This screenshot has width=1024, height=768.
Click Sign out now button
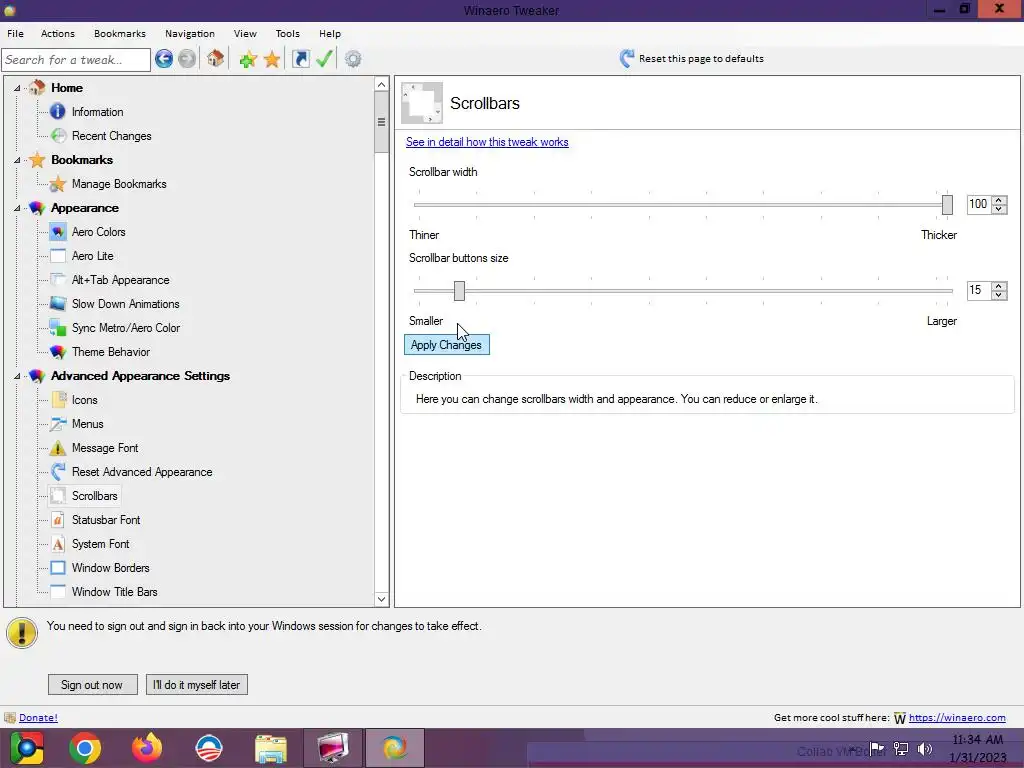pyautogui.click(x=93, y=684)
